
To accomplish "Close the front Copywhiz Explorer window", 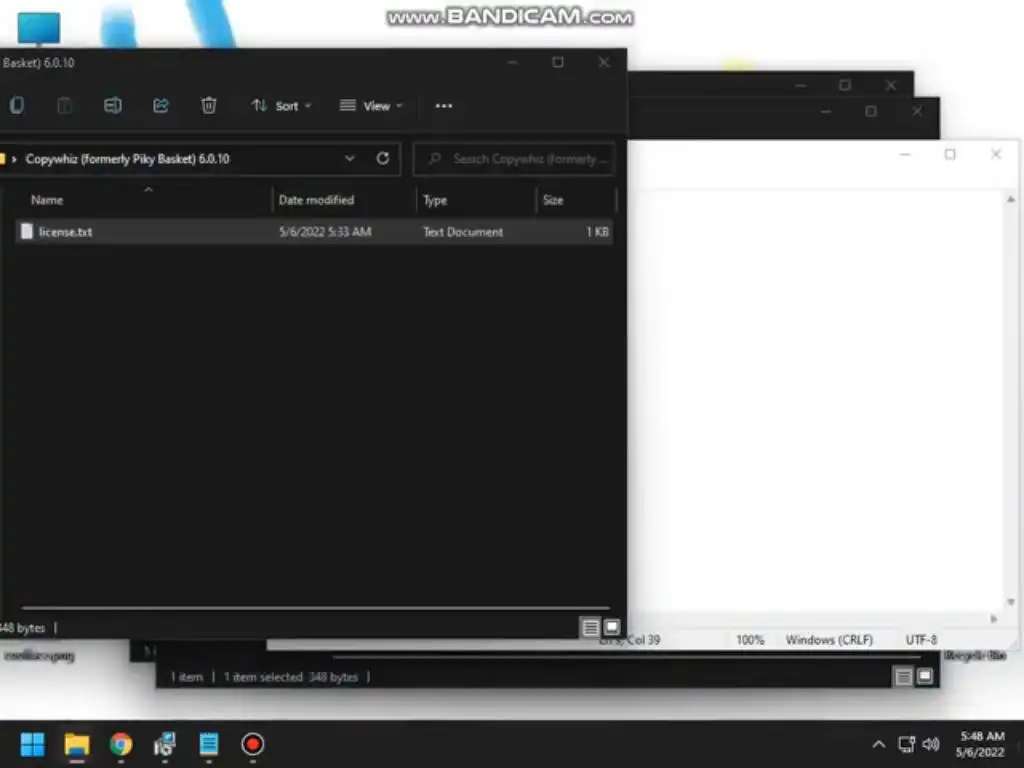I will pyautogui.click(x=604, y=62).
